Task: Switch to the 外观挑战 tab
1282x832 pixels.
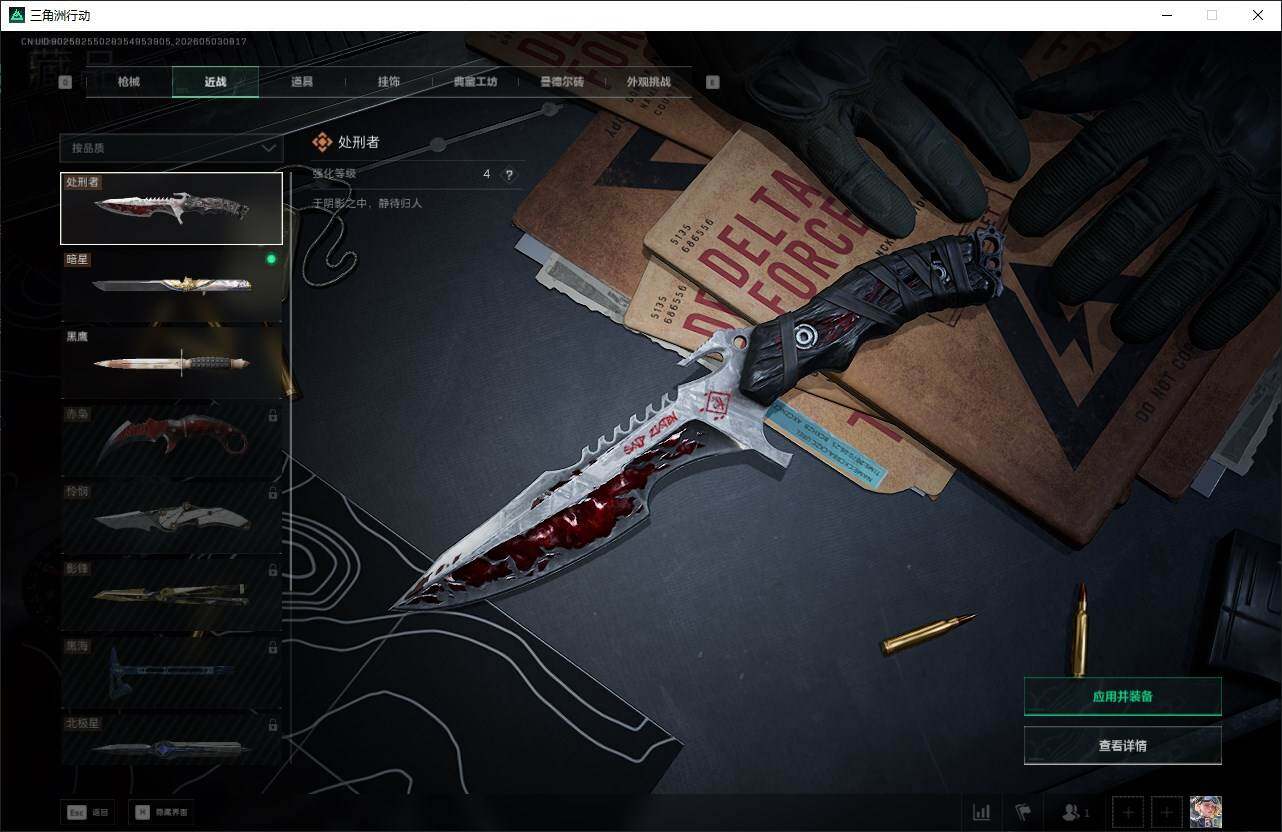Action: click(648, 82)
